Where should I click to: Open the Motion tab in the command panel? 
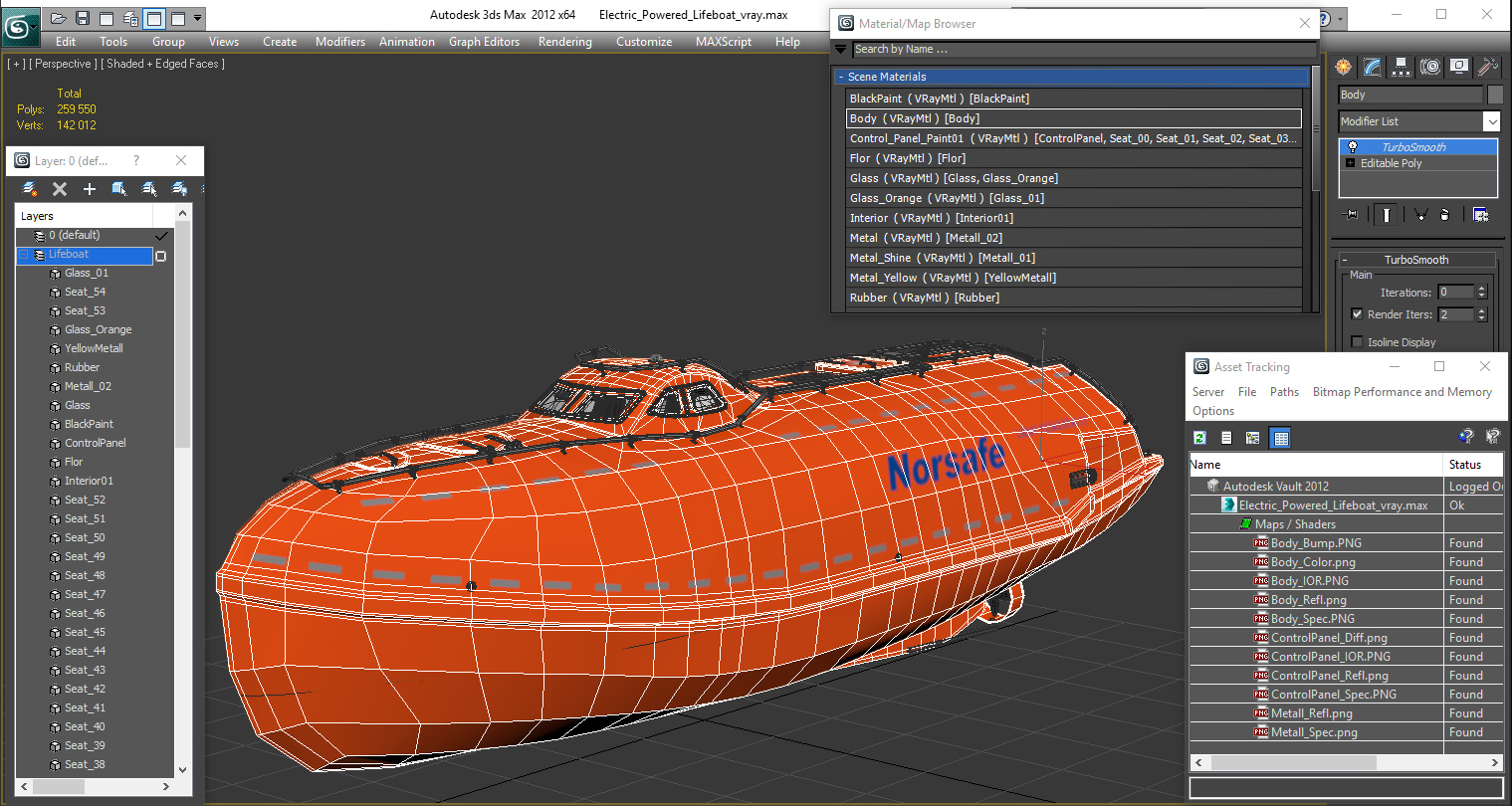click(x=1430, y=67)
